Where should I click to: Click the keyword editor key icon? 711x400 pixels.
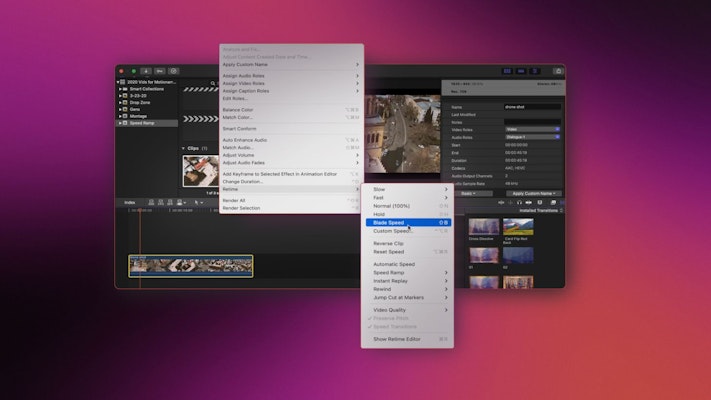pyautogui.click(x=160, y=71)
